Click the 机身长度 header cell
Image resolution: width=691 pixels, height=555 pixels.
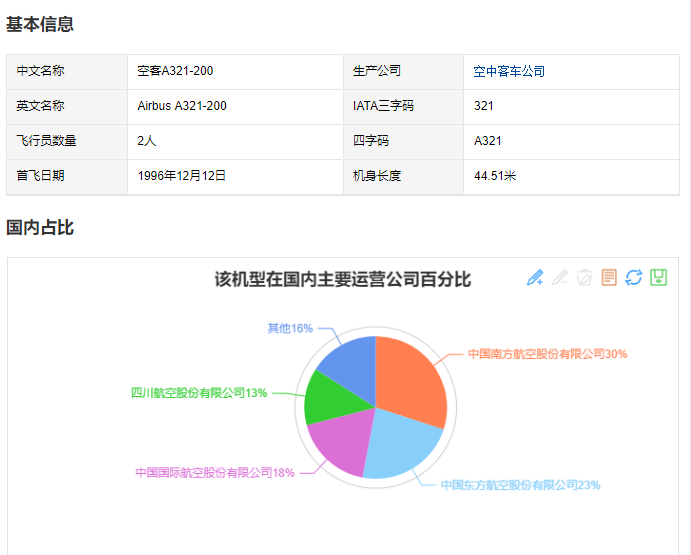(x=403, y=176)
